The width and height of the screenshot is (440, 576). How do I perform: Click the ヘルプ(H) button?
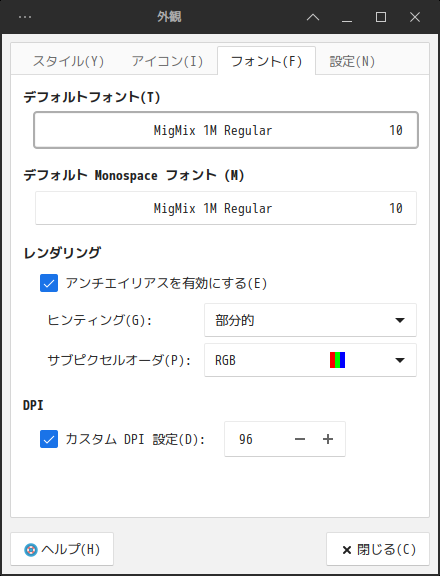[x=62, y=549]
